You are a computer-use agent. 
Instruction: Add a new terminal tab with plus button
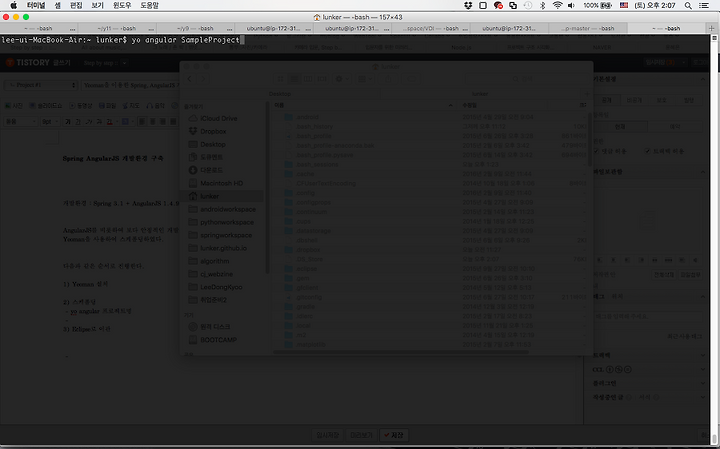712,28
